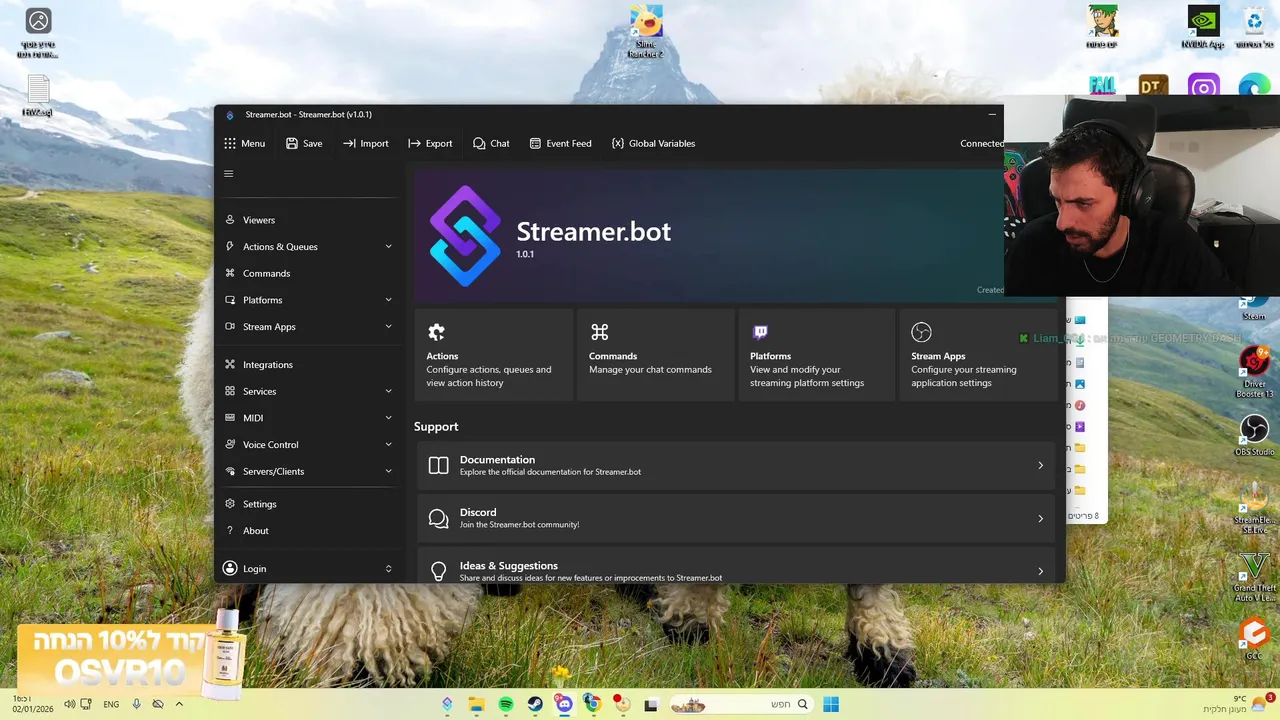Expand the Login dropdown arrows
This screenshot has width=1280, height=720.
point(389,569)
